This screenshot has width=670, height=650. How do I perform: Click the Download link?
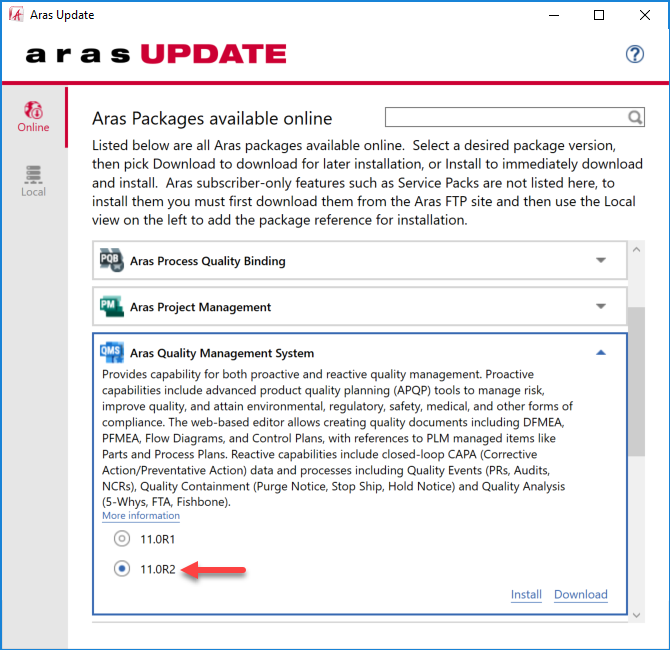click(580, 594)
